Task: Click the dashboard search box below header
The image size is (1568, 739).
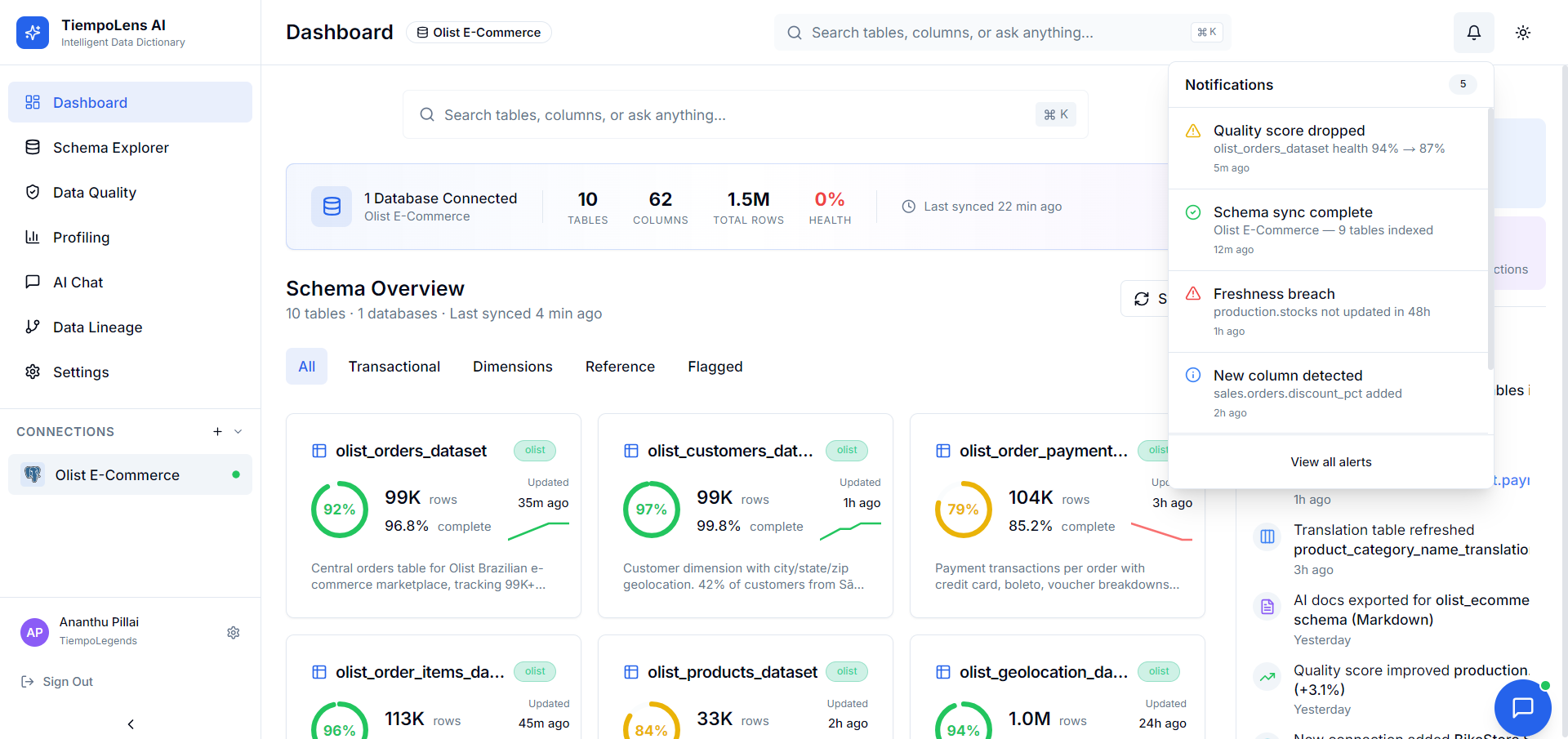Action: coord(745,114)
